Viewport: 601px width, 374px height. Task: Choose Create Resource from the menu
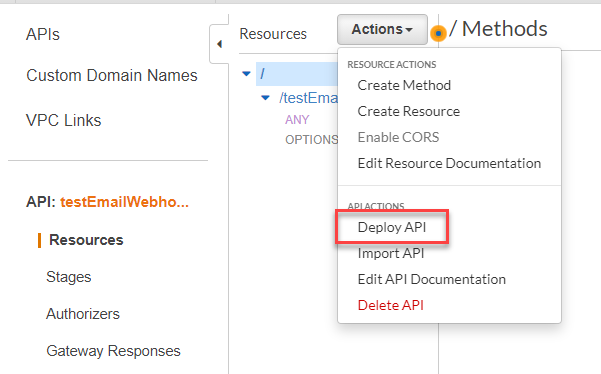[409, 112]
